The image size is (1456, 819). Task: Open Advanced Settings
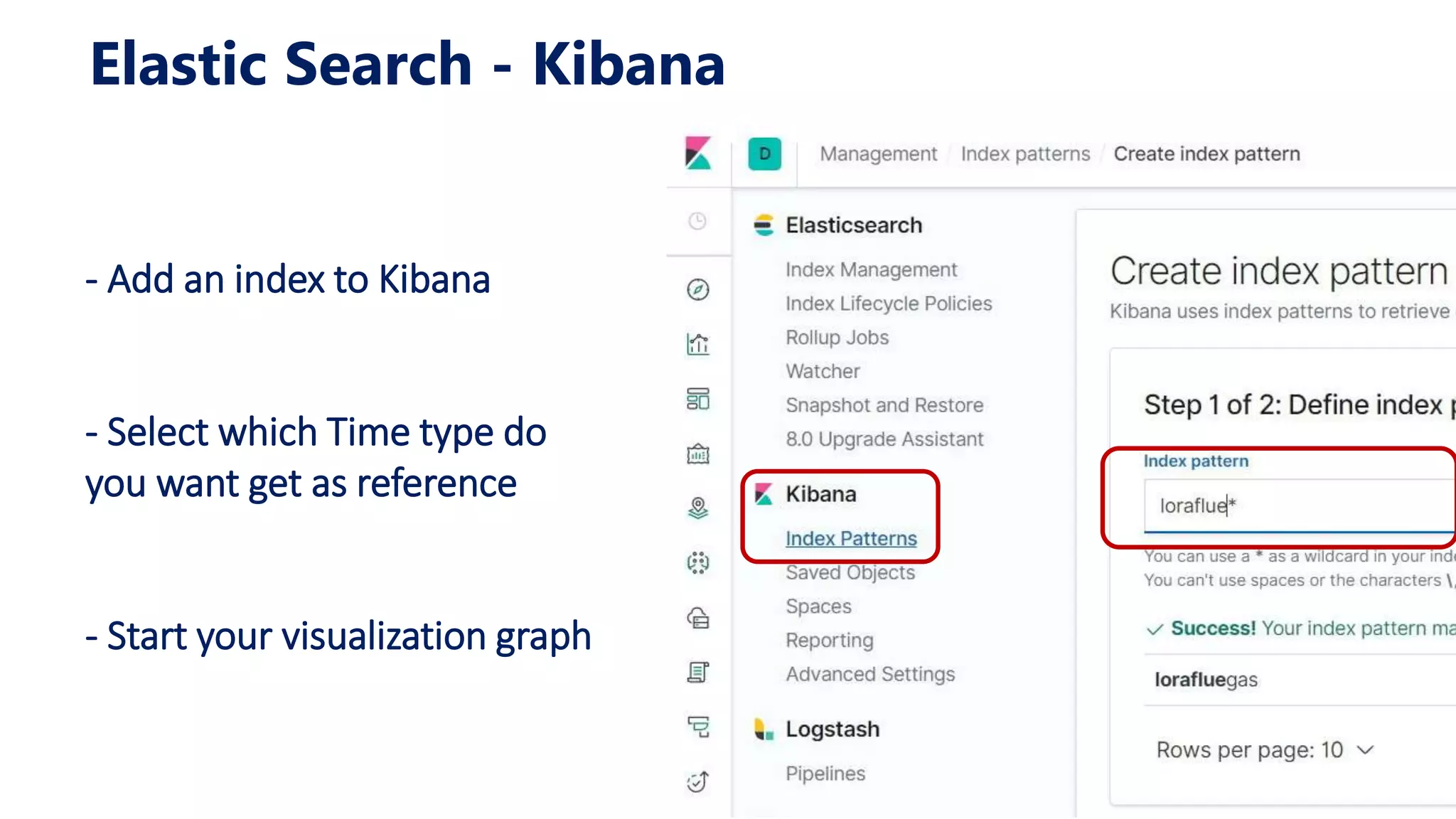(x=870, y=674)
